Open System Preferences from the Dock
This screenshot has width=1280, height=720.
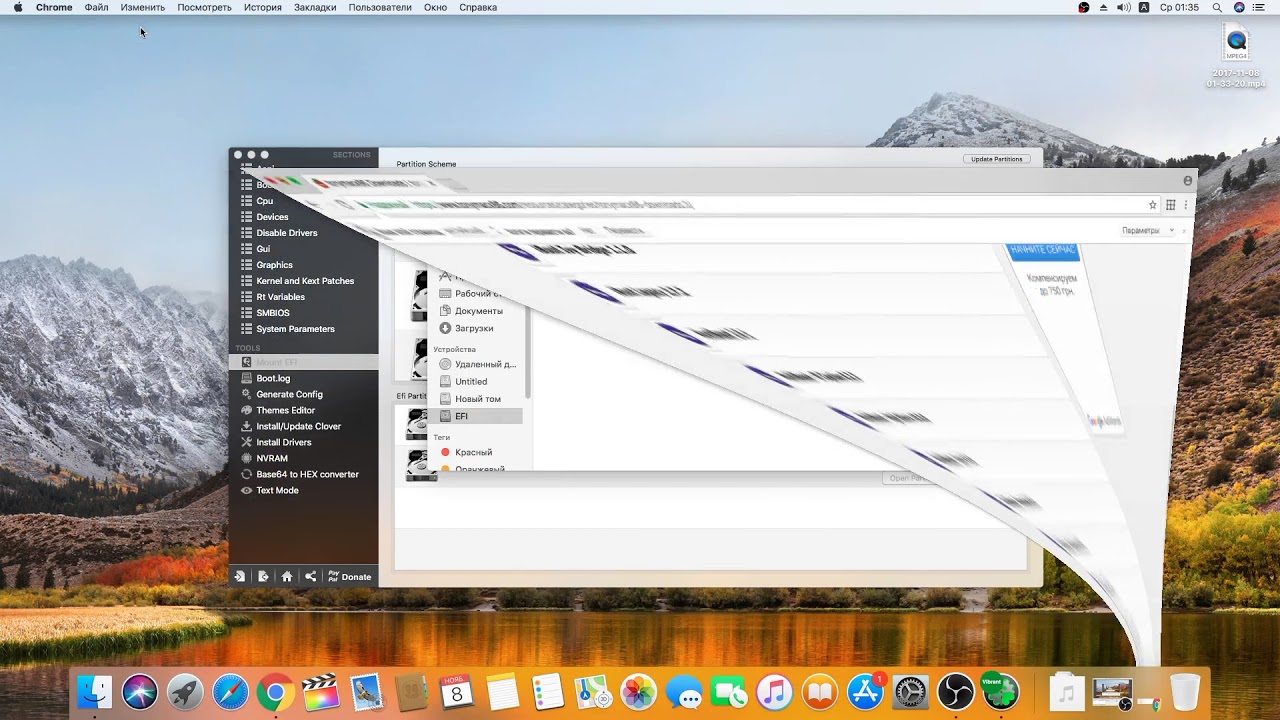point(911,691)
